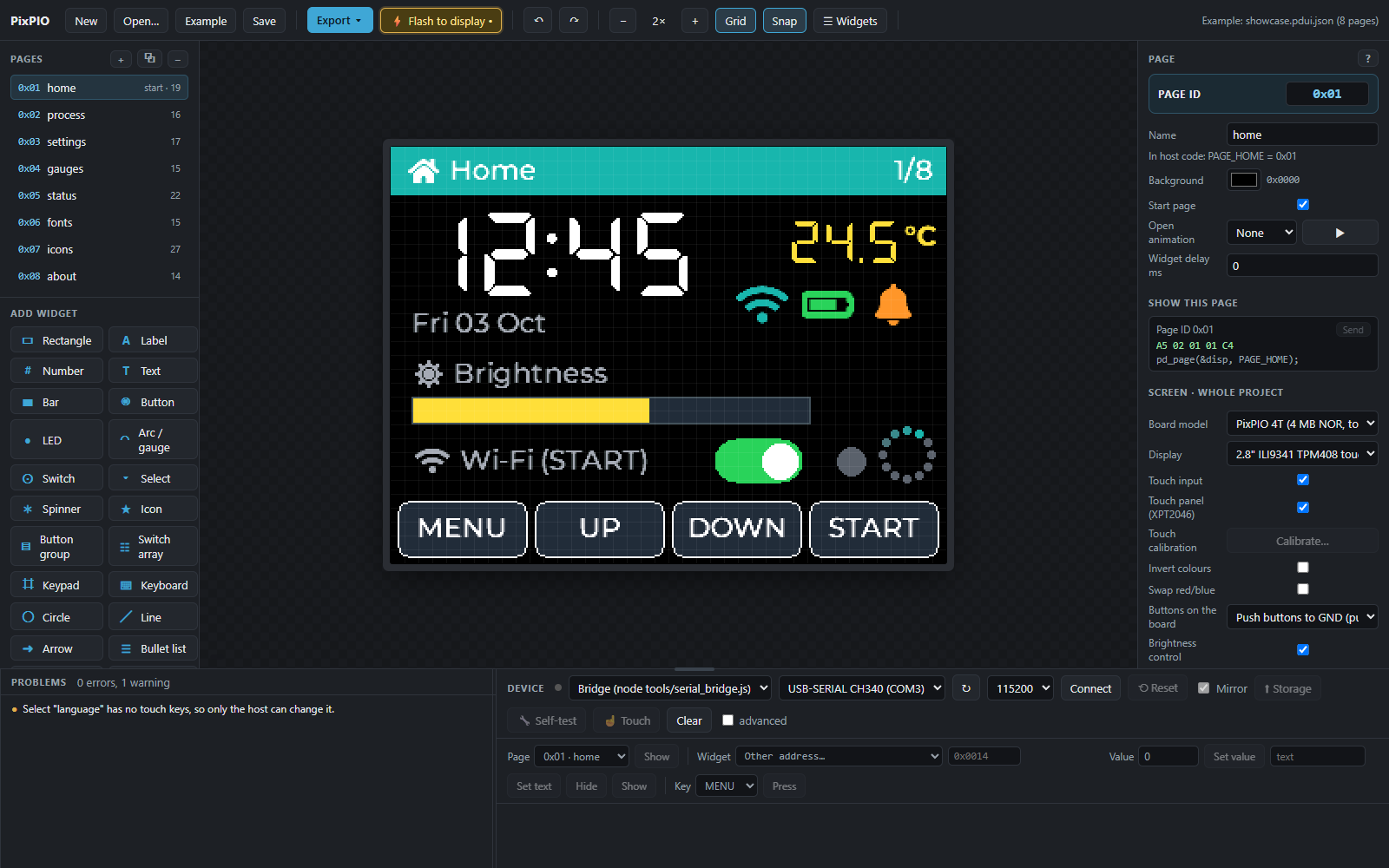The image size is (1389, 868).
Task: Open the Bridge connection dropdown
Action: click(x=670, y=688)
